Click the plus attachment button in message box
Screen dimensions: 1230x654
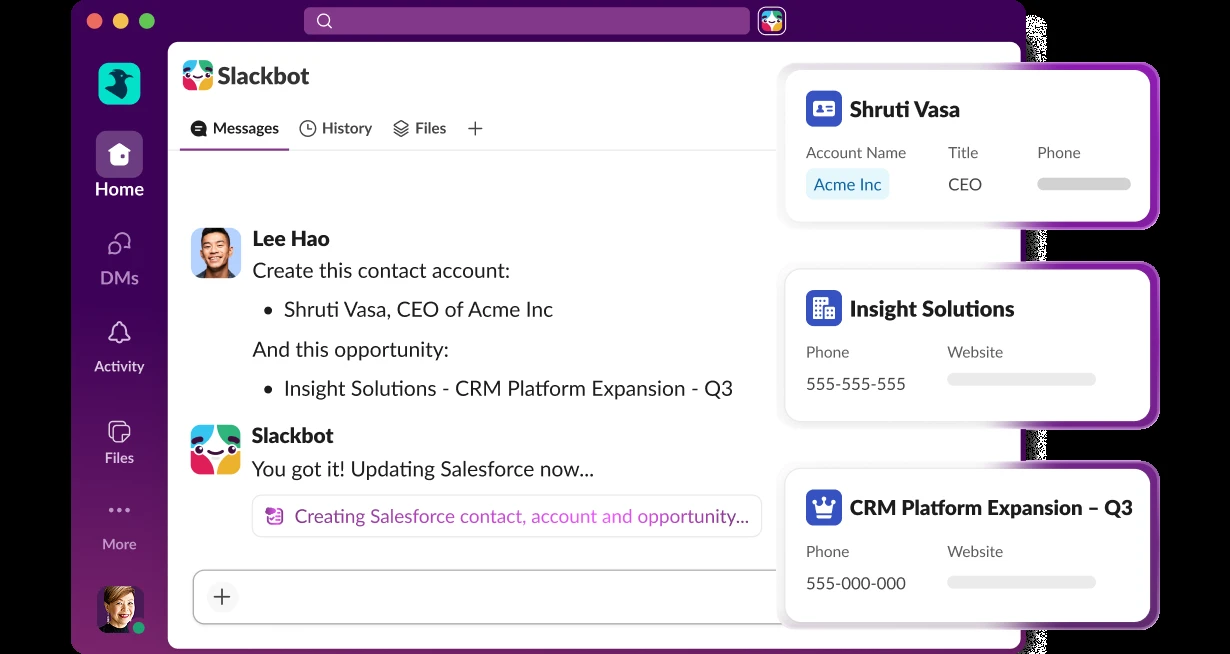tap(222, 597)
